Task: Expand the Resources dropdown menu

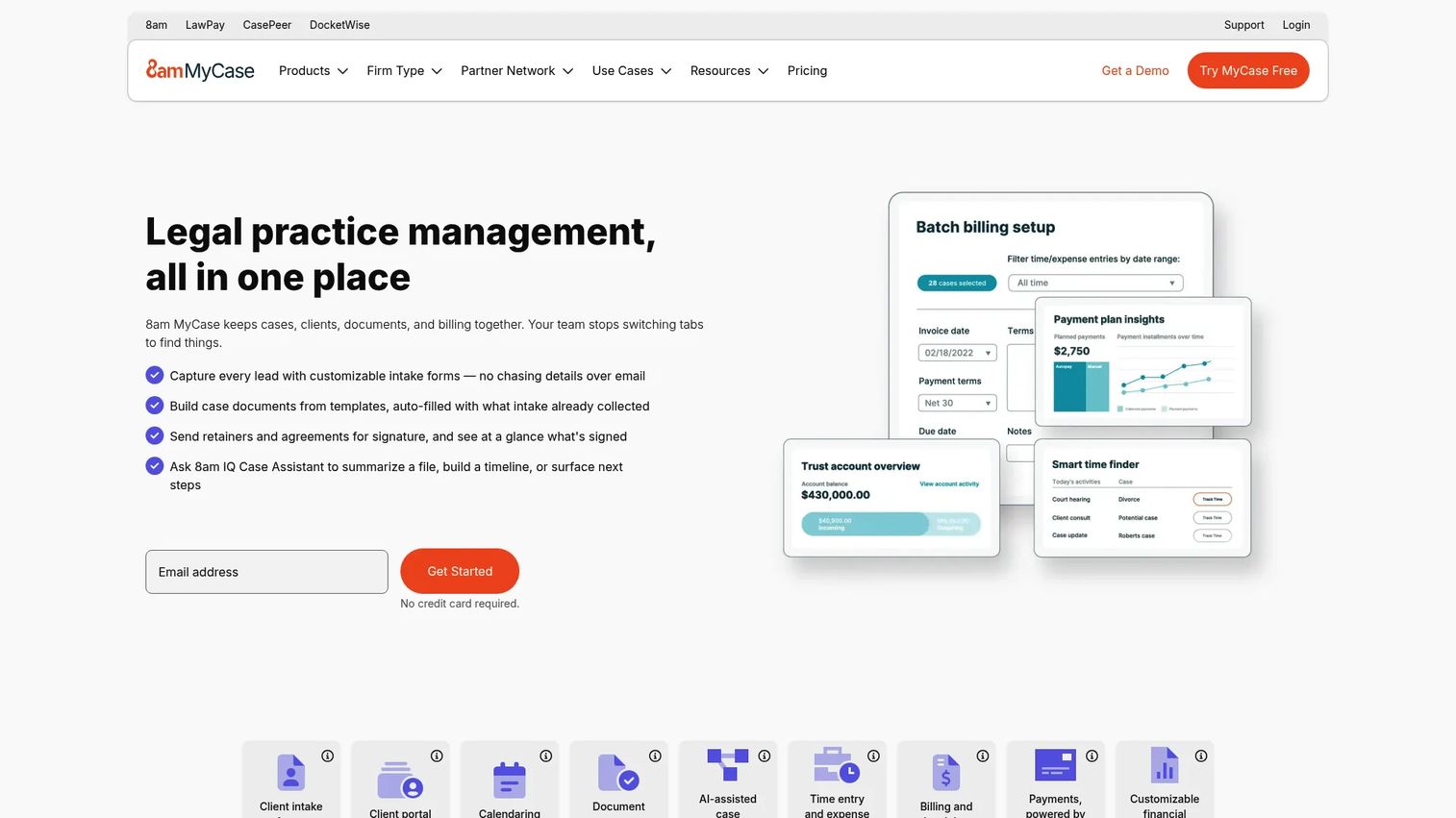Action: pyautogui.click(x=730, y=71)
